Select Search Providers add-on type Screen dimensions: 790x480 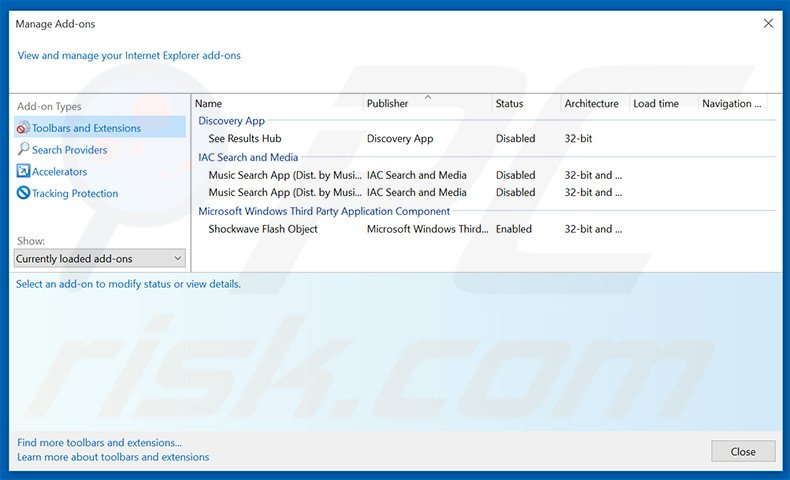click(70, 150)
